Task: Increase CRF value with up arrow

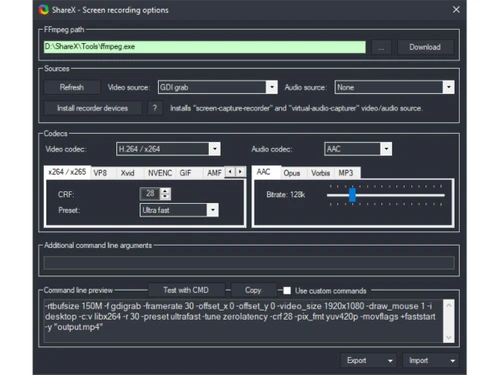Action: click(x=165, y=191)
